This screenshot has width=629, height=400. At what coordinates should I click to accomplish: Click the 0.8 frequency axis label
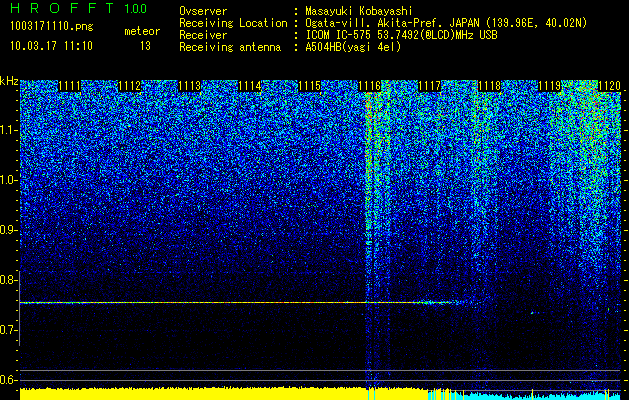click(8, 280)
